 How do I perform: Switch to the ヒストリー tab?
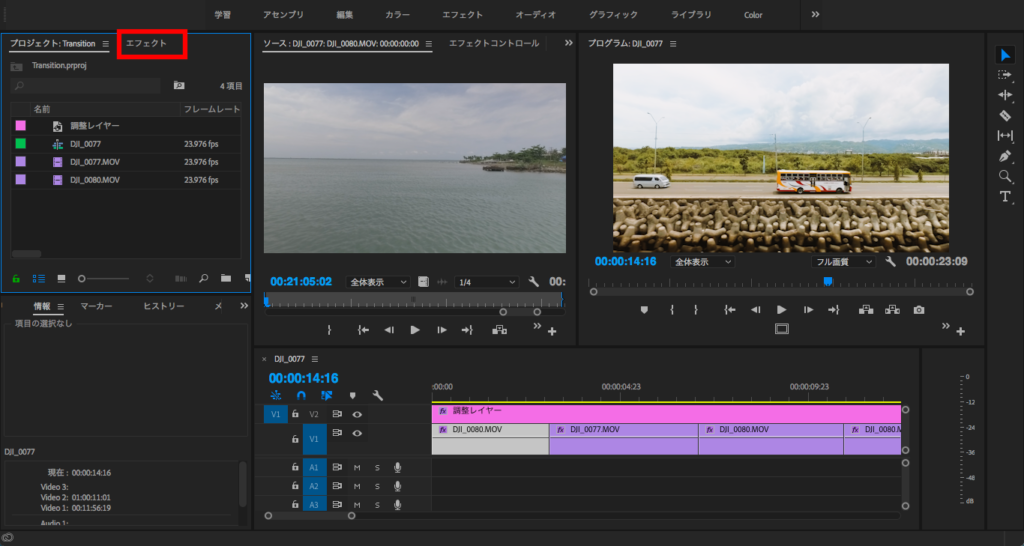164,306
